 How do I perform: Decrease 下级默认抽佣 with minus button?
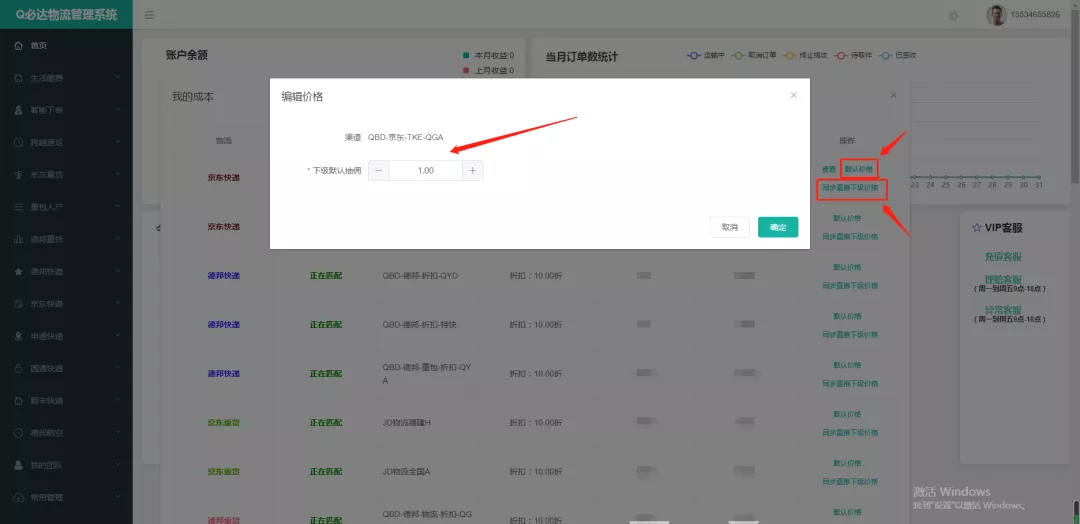click(x=379, y=171)
